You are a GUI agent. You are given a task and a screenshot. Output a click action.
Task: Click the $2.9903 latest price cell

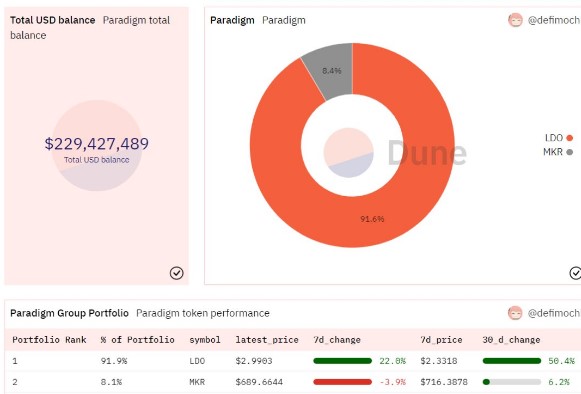tap(254, 361)
